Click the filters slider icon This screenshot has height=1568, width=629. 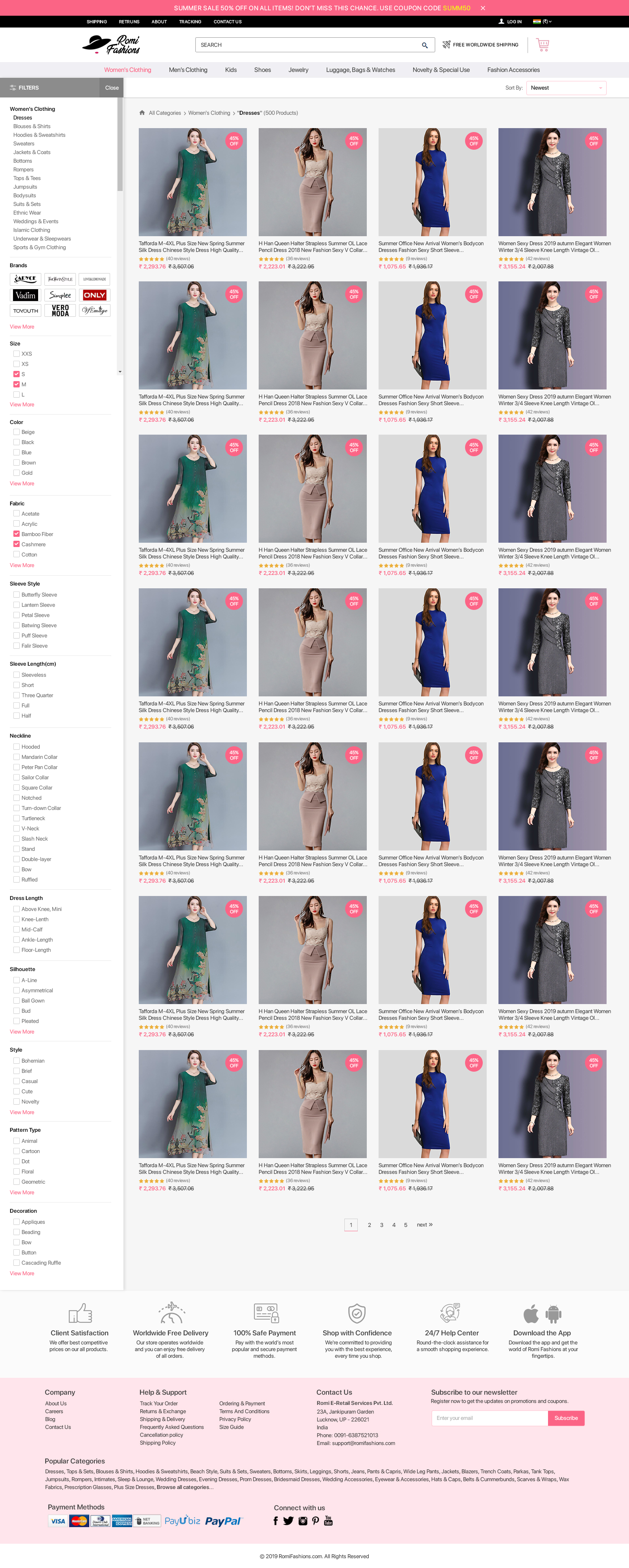tap(13, 88)
